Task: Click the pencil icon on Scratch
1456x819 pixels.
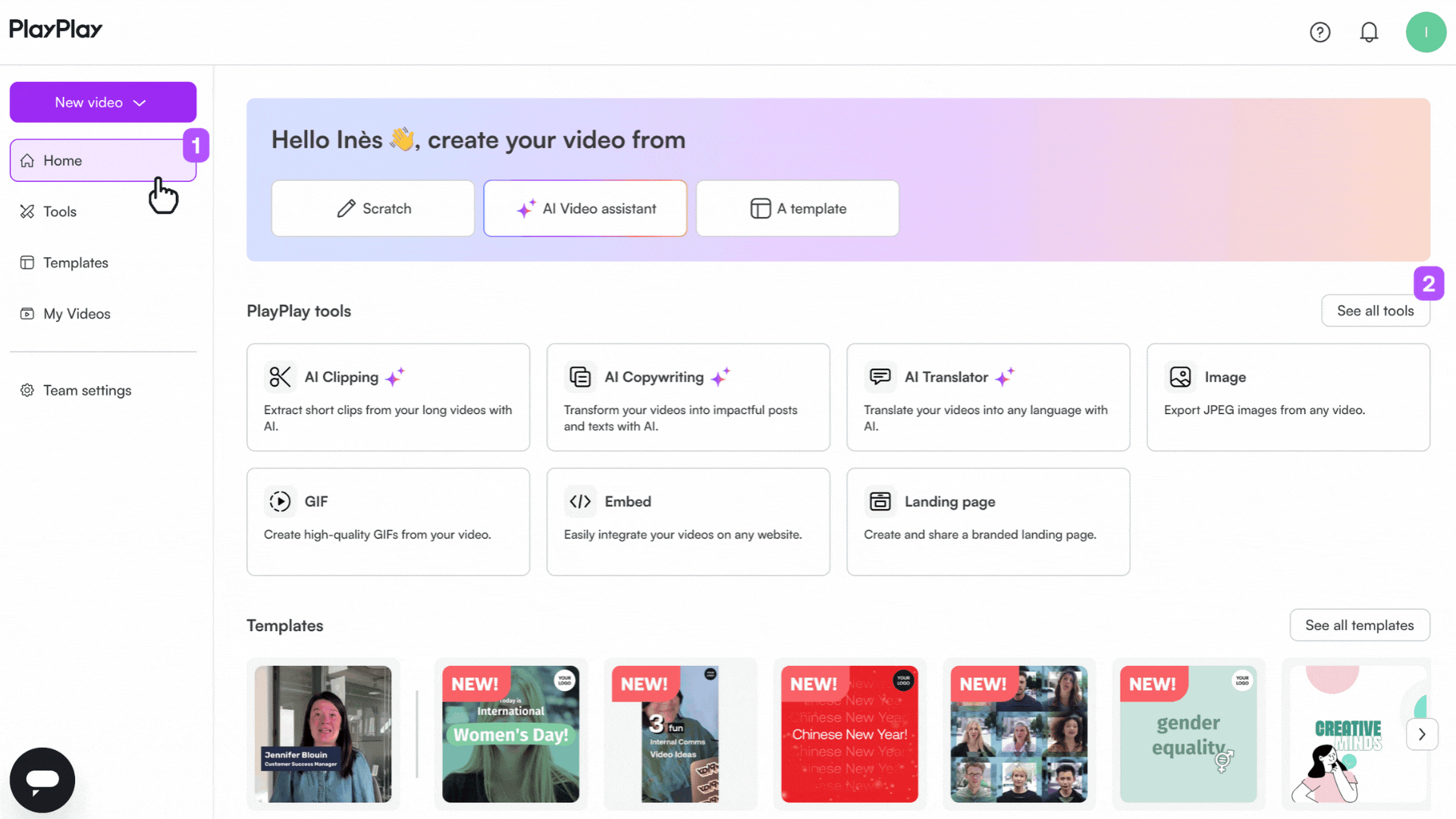Action: pyautogui.click(x=346, y=209)
